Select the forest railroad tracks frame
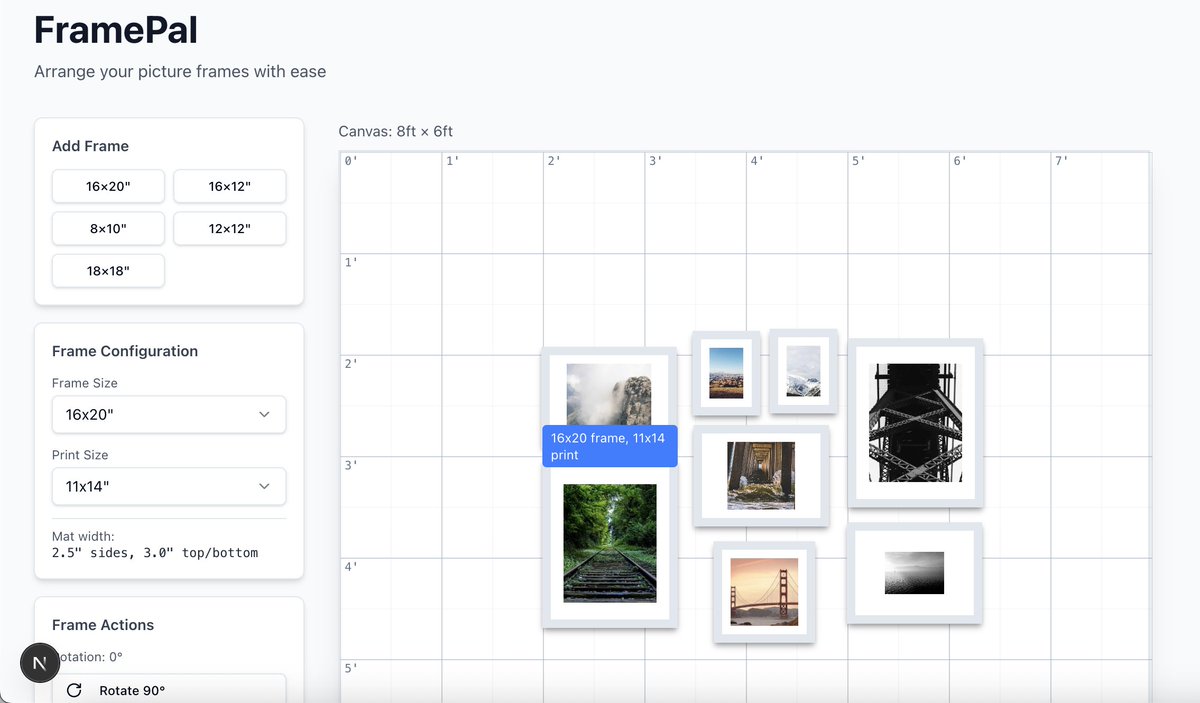 click(610, 543)
